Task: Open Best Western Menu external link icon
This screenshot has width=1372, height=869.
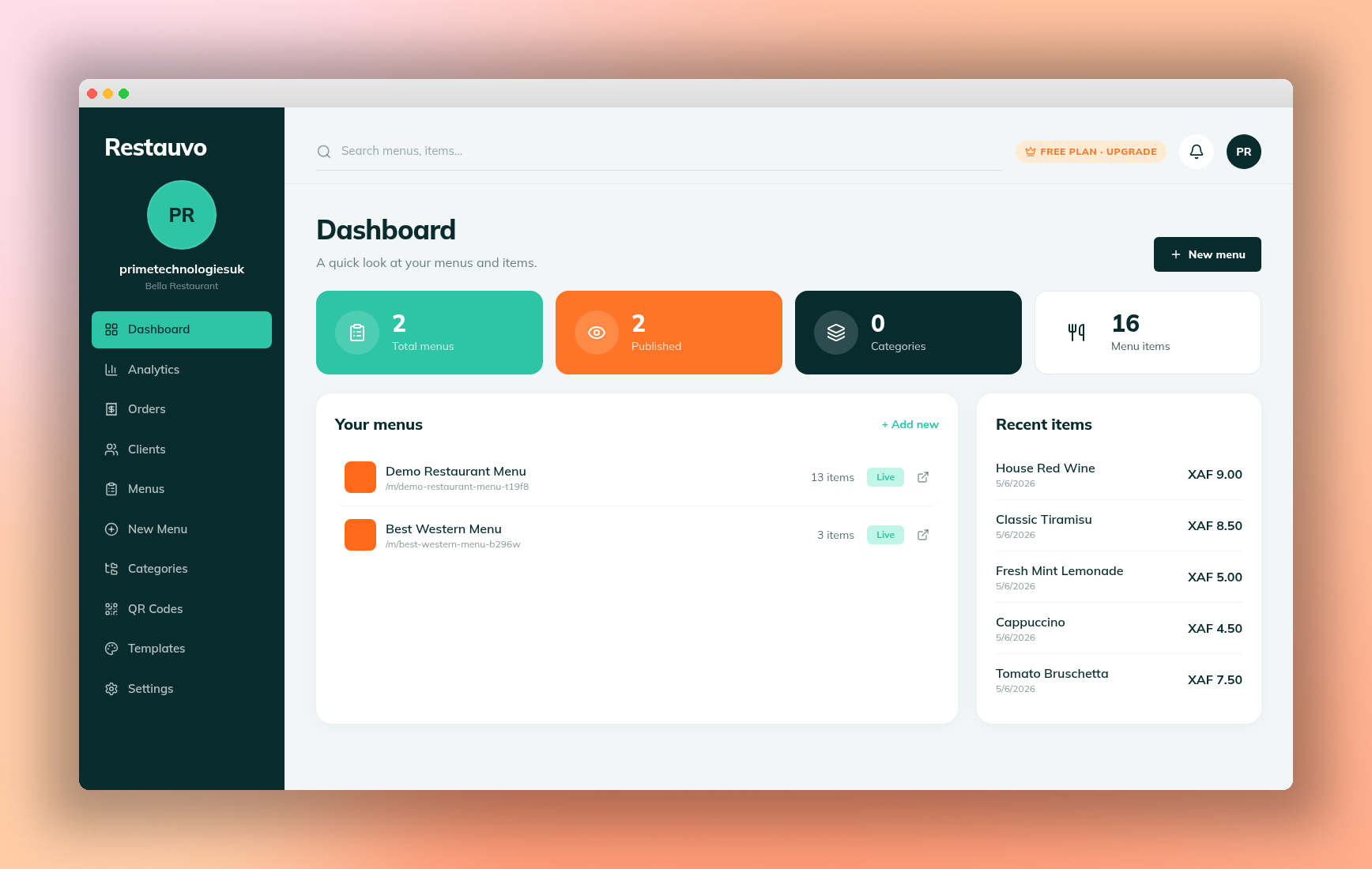Action: click(x=923, y=535)
